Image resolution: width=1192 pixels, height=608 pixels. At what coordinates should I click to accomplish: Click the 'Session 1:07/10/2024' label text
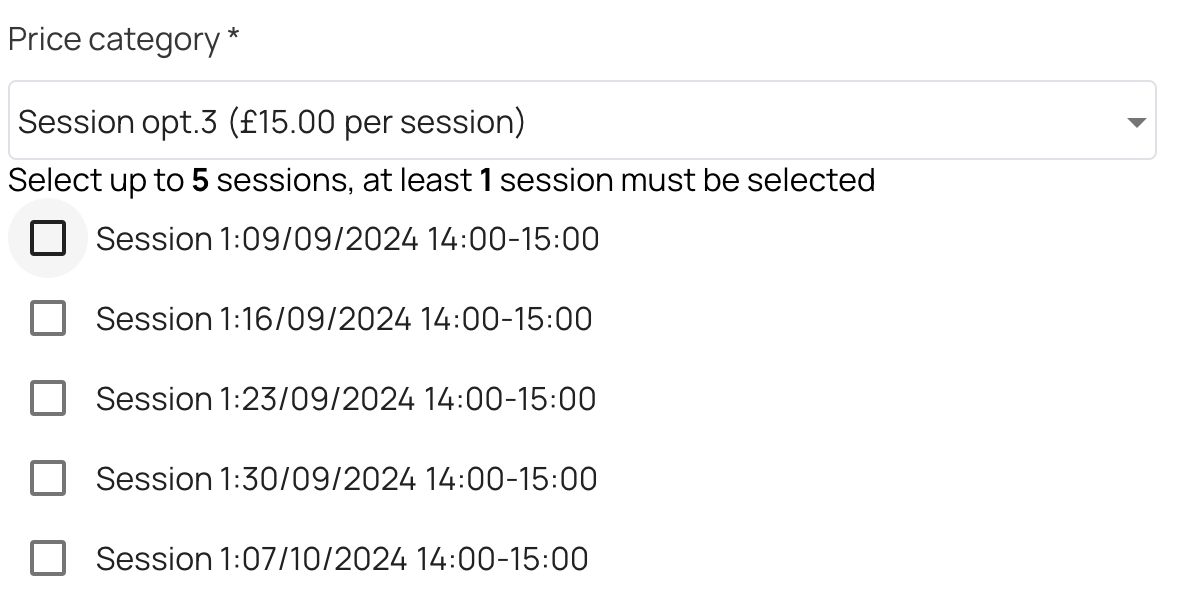pos(251,559)
